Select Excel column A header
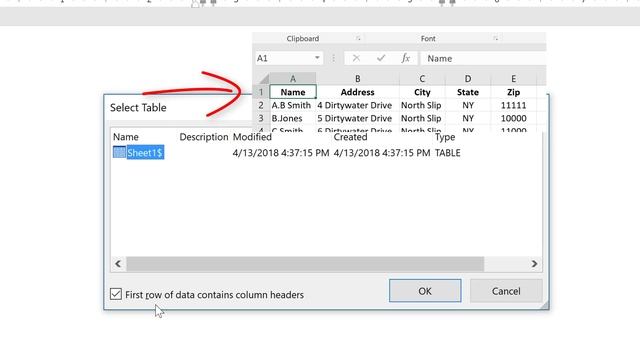Image resolution: width=640 pixels, height=360 pixels. [x=293, y=78]
